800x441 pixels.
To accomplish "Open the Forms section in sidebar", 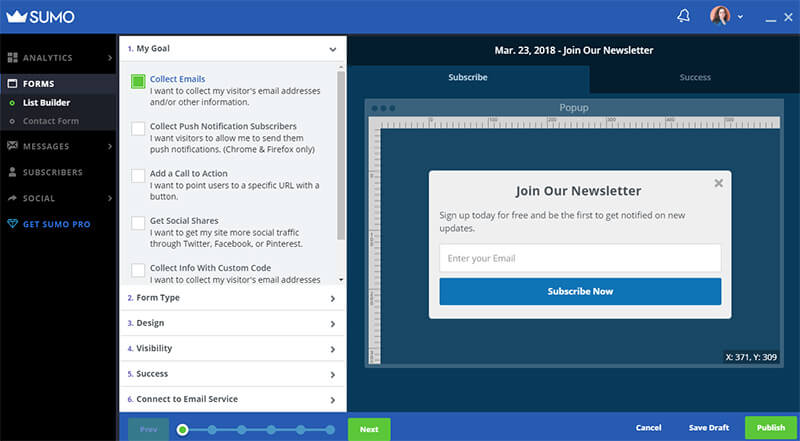I will (59, 84).
